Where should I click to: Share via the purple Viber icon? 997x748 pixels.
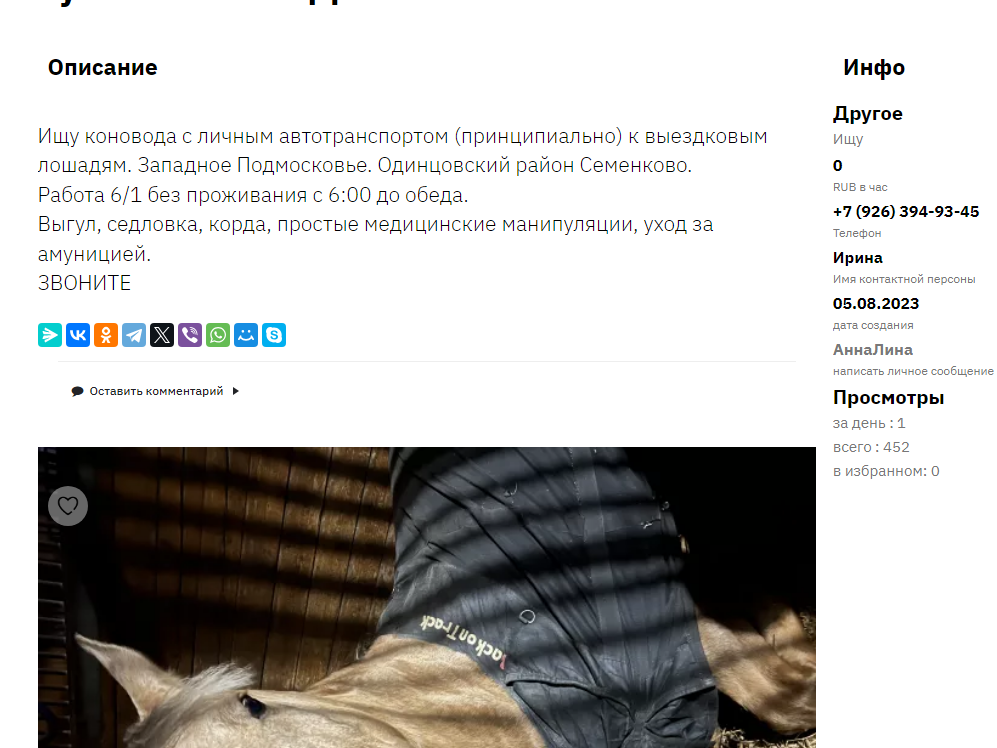point(189,335)
